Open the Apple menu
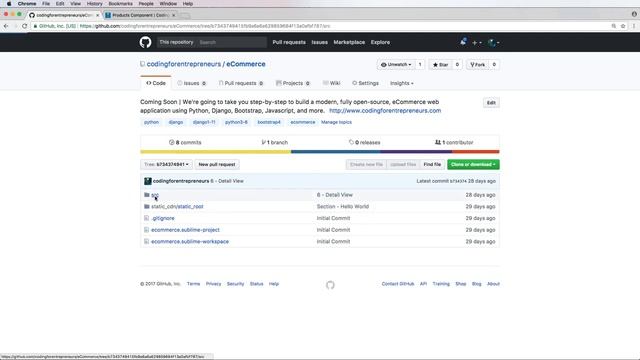 pos(9,3)
